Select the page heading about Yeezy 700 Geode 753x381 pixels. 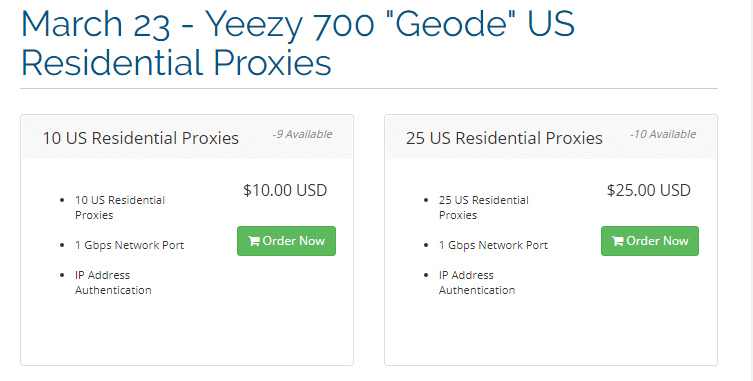coord(298,43)
